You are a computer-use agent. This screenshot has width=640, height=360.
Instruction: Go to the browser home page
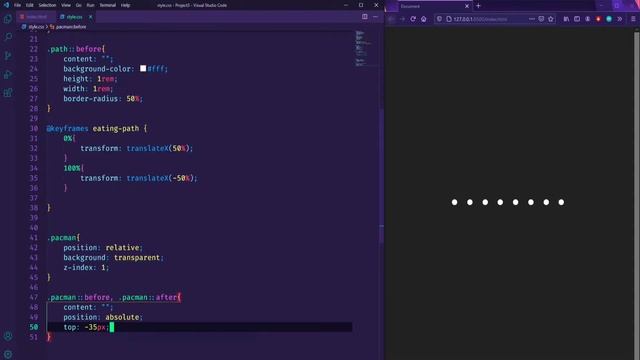coord(424,19)
